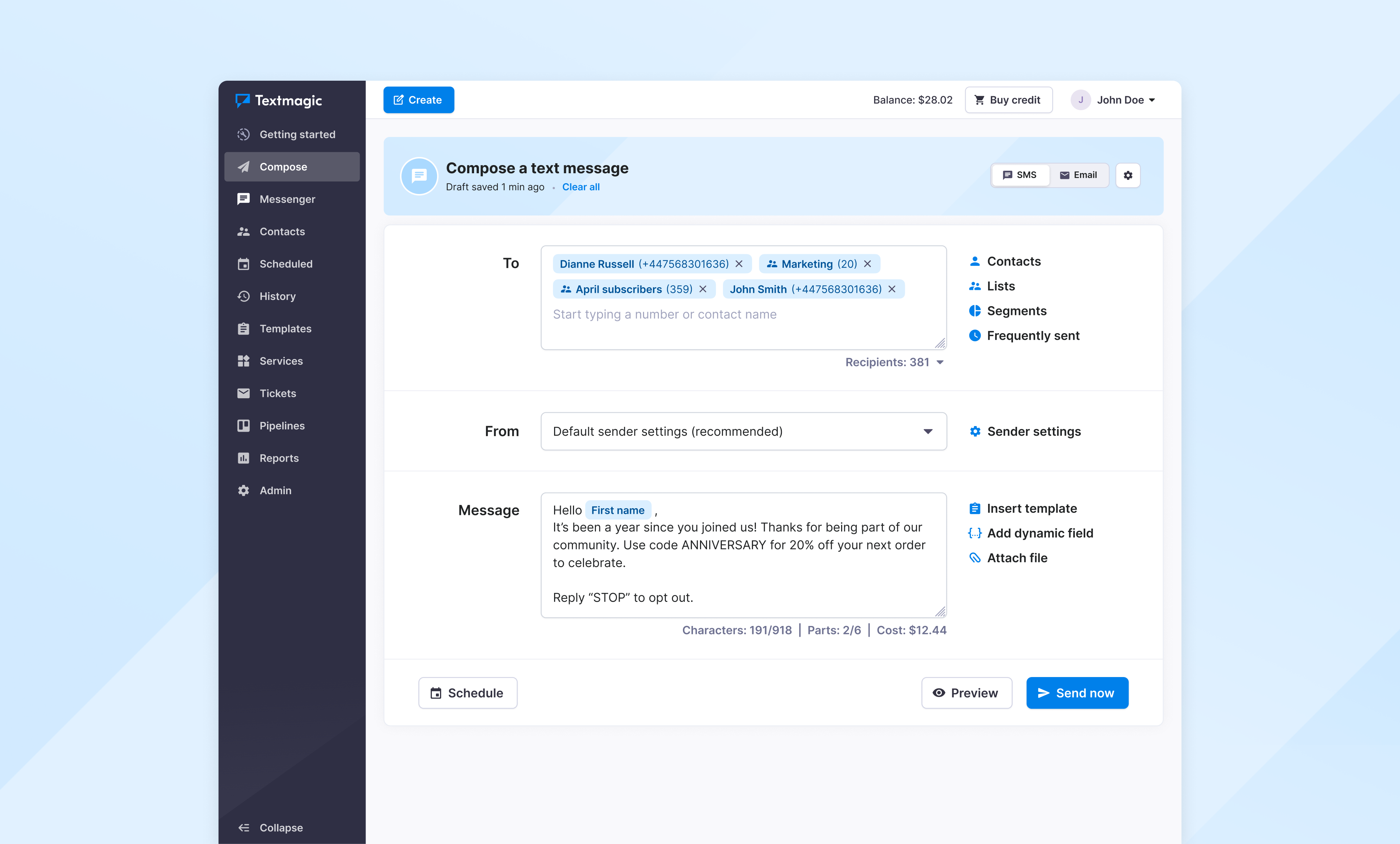Screen dimensions: 1400x844
Task: Open the Insert template option
Action: 1031,508
